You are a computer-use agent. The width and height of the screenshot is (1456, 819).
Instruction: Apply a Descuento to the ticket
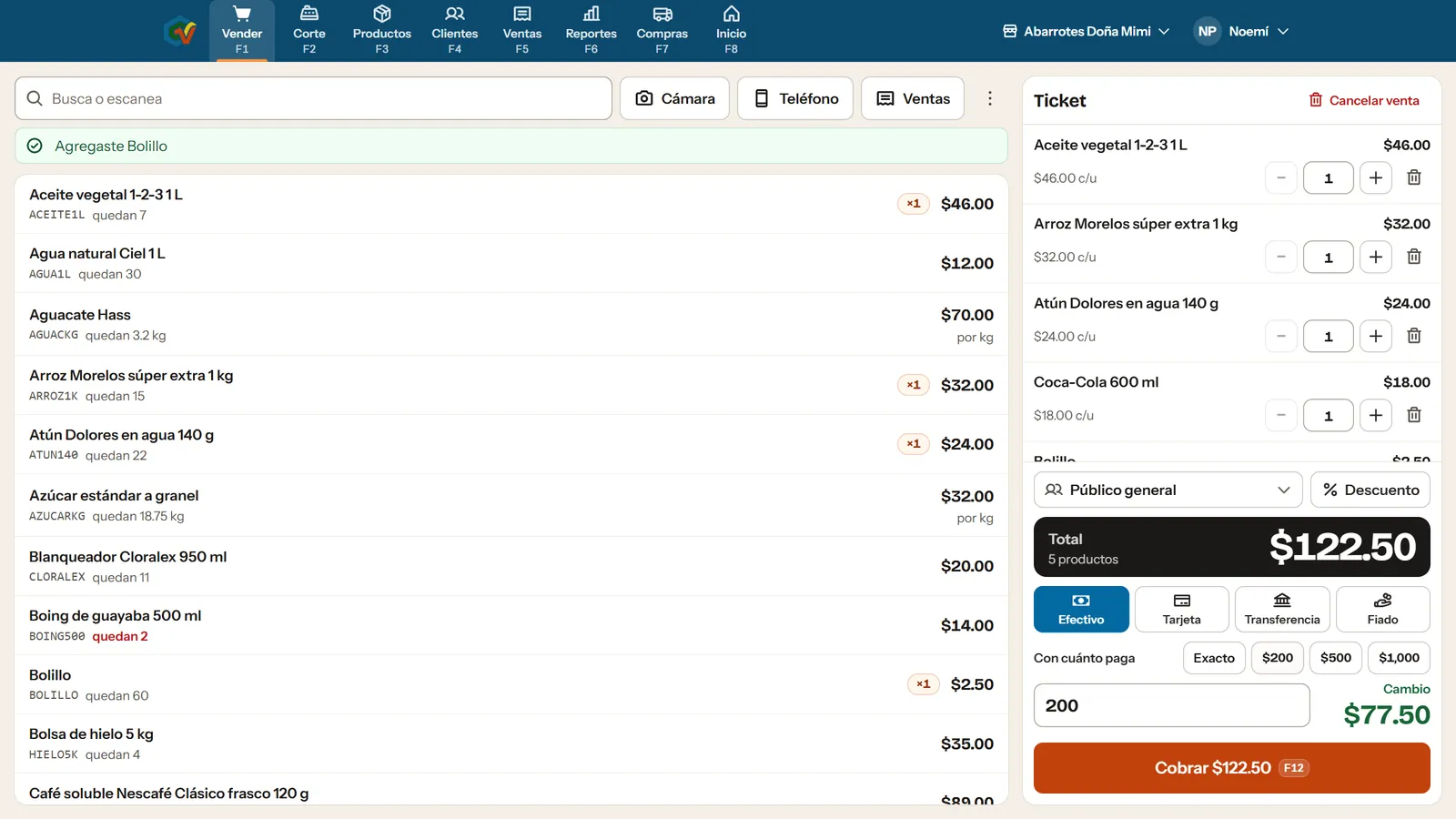(1370, 490)
